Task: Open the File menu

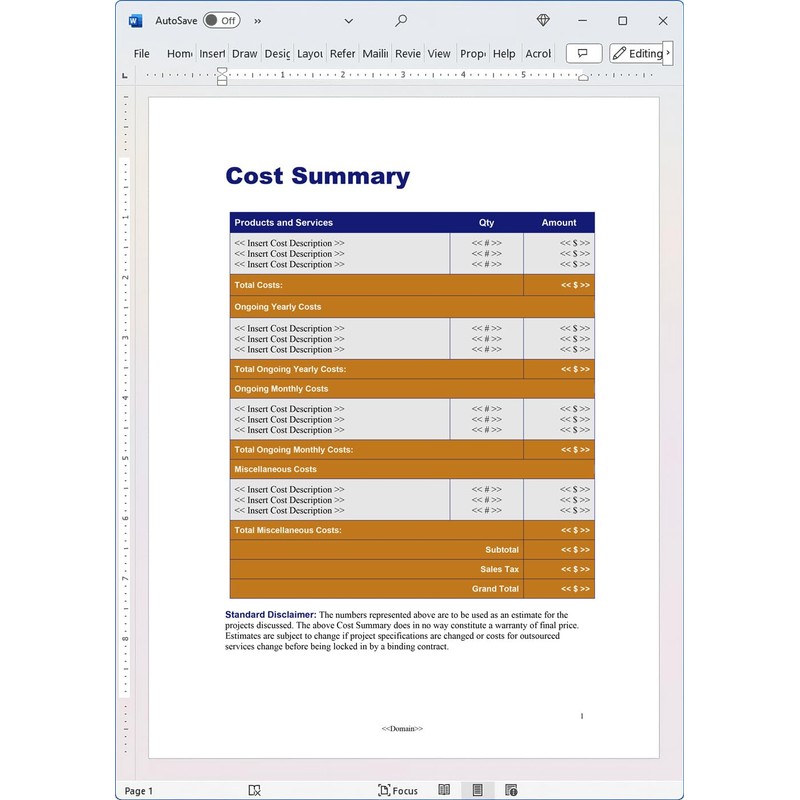Action: (x=142, y=54)
